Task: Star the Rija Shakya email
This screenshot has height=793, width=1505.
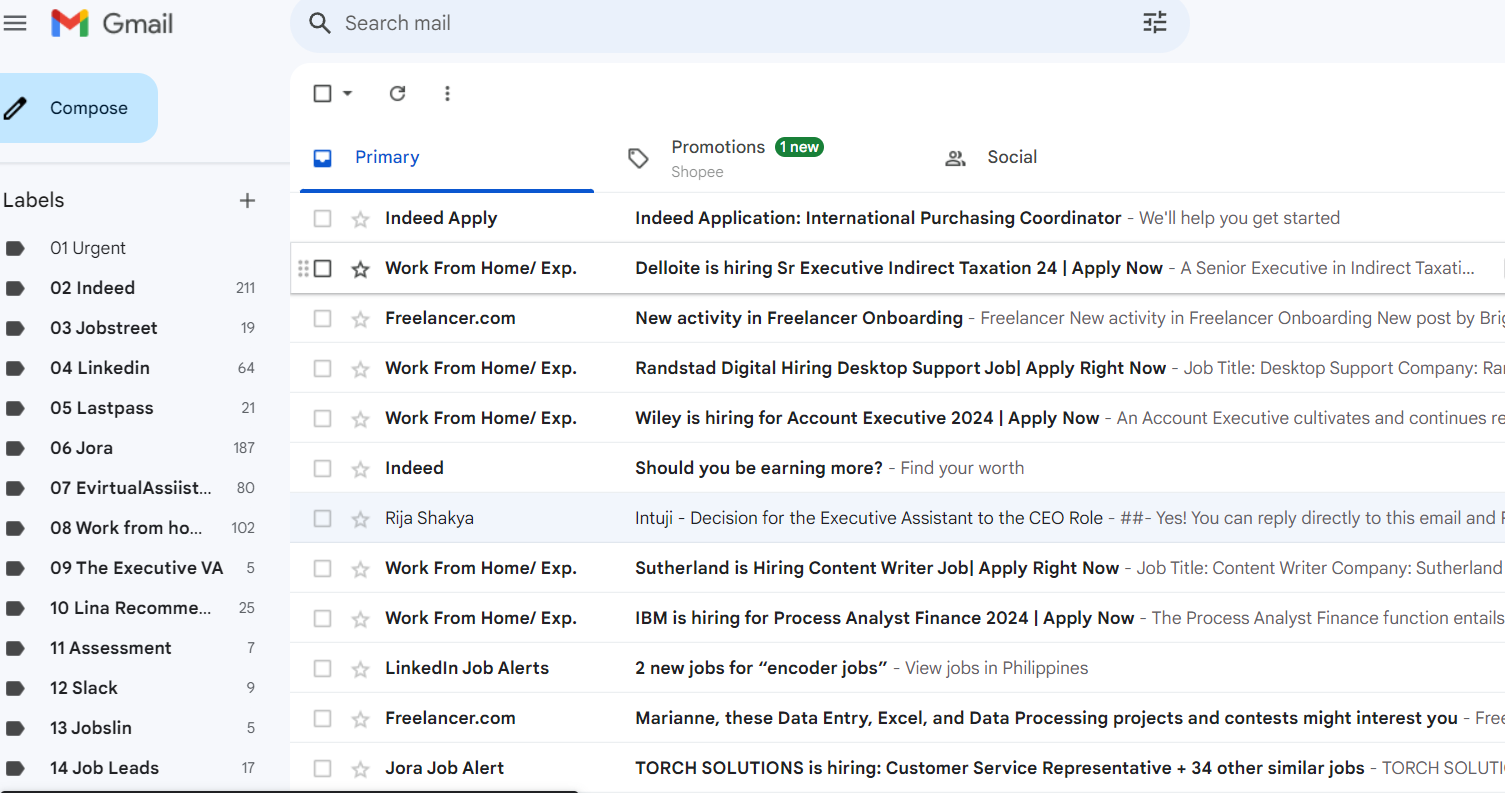Action: click(x=361, y=519)
